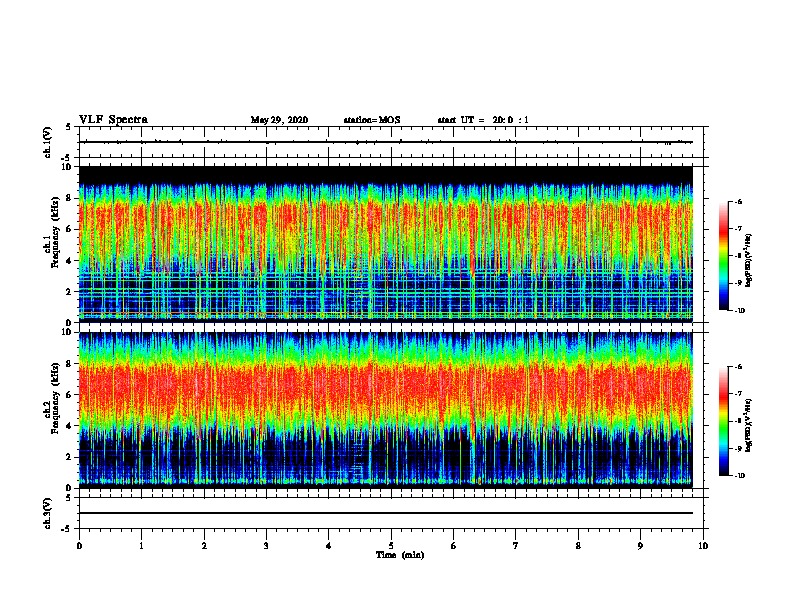
Task: Select the "May 29, 2020" date text
Action: (279, 120)
